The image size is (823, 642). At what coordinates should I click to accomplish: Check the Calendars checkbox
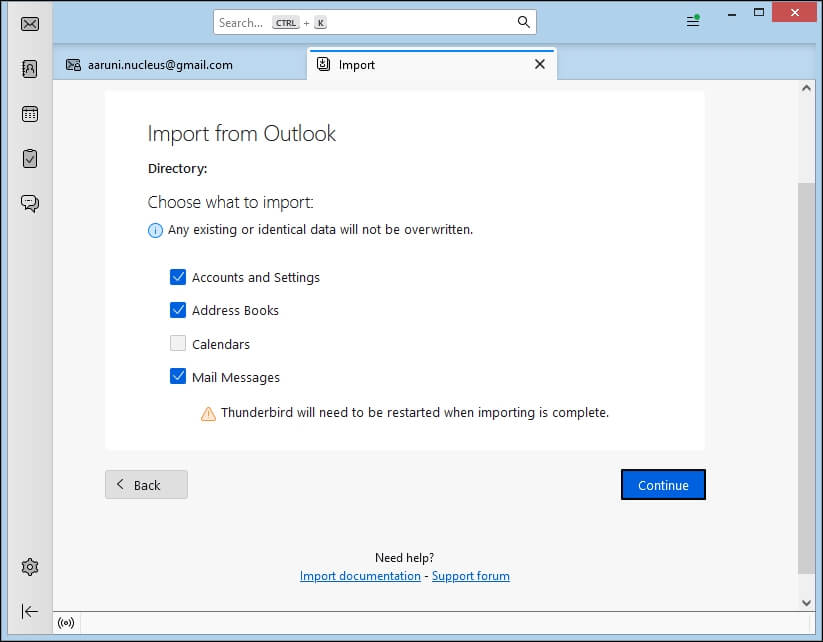178,343
